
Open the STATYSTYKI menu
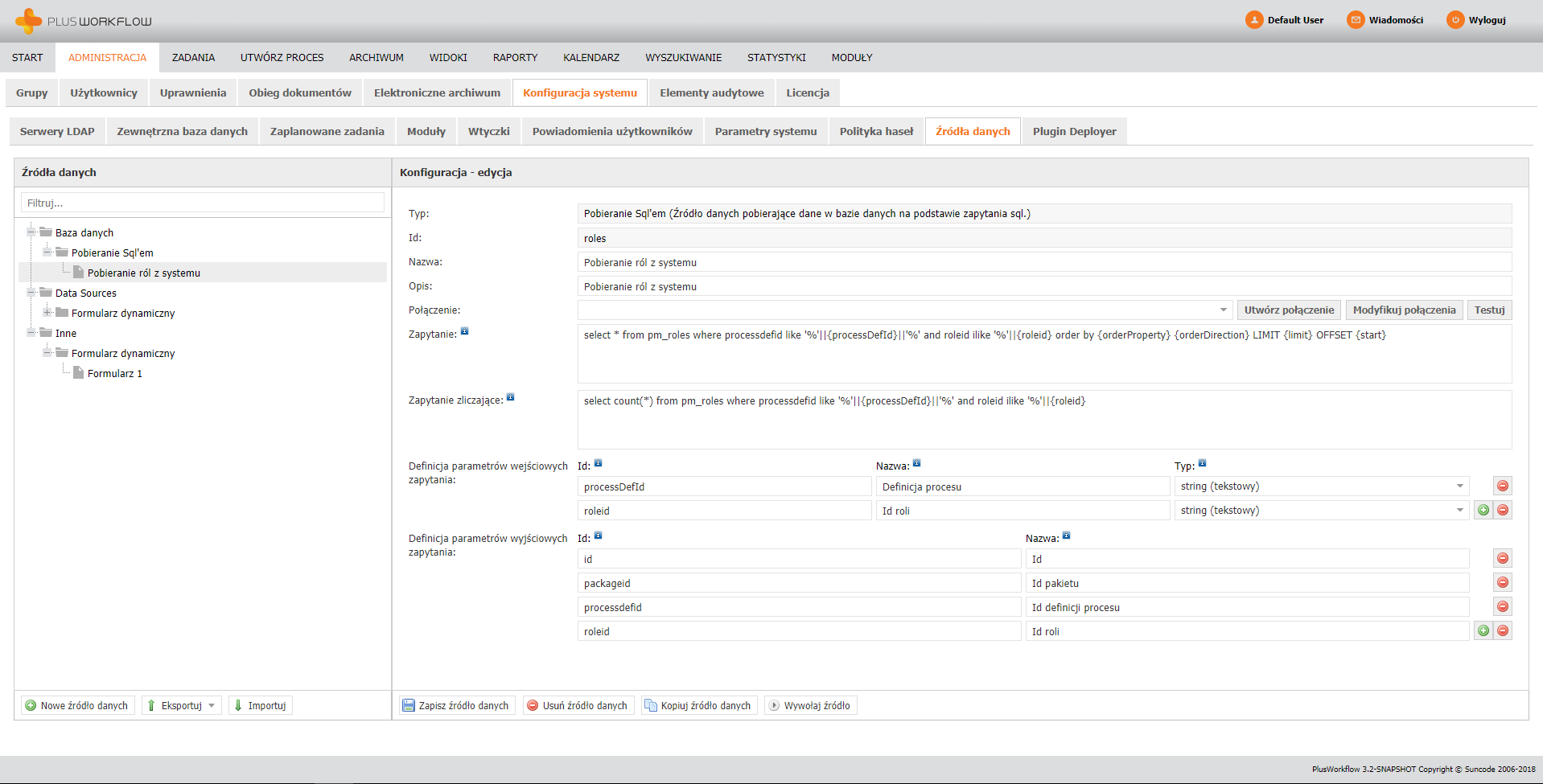[776, 58]
